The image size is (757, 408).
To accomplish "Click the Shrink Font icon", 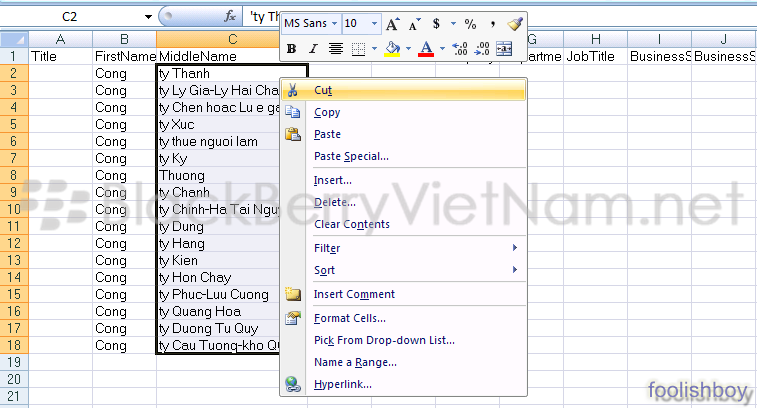I will point(415,23).
